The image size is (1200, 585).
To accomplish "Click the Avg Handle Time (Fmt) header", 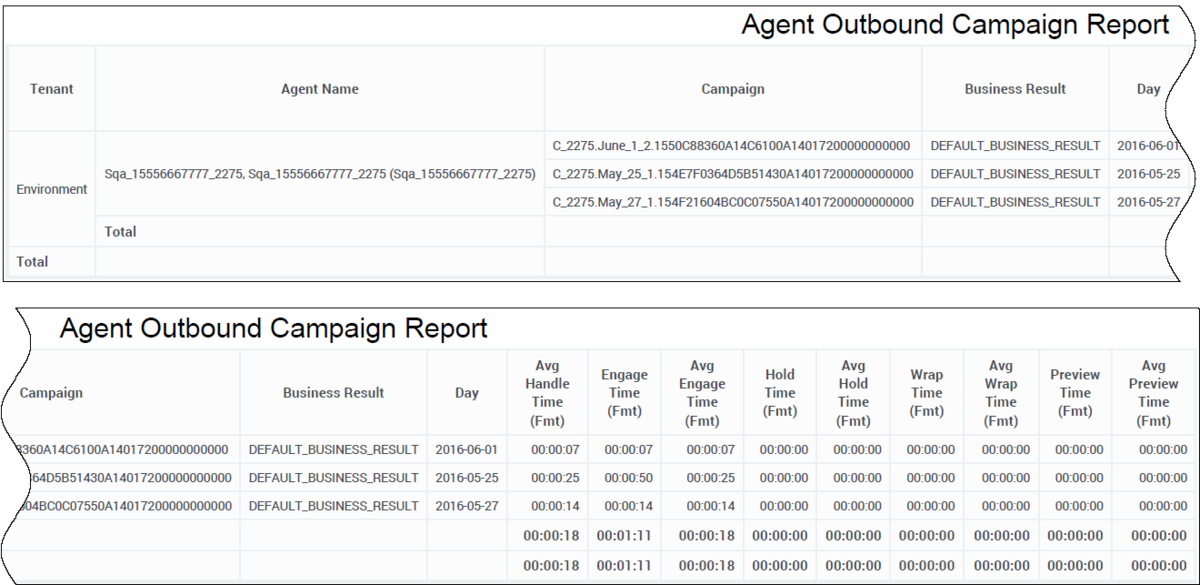I will coord(547,393).
